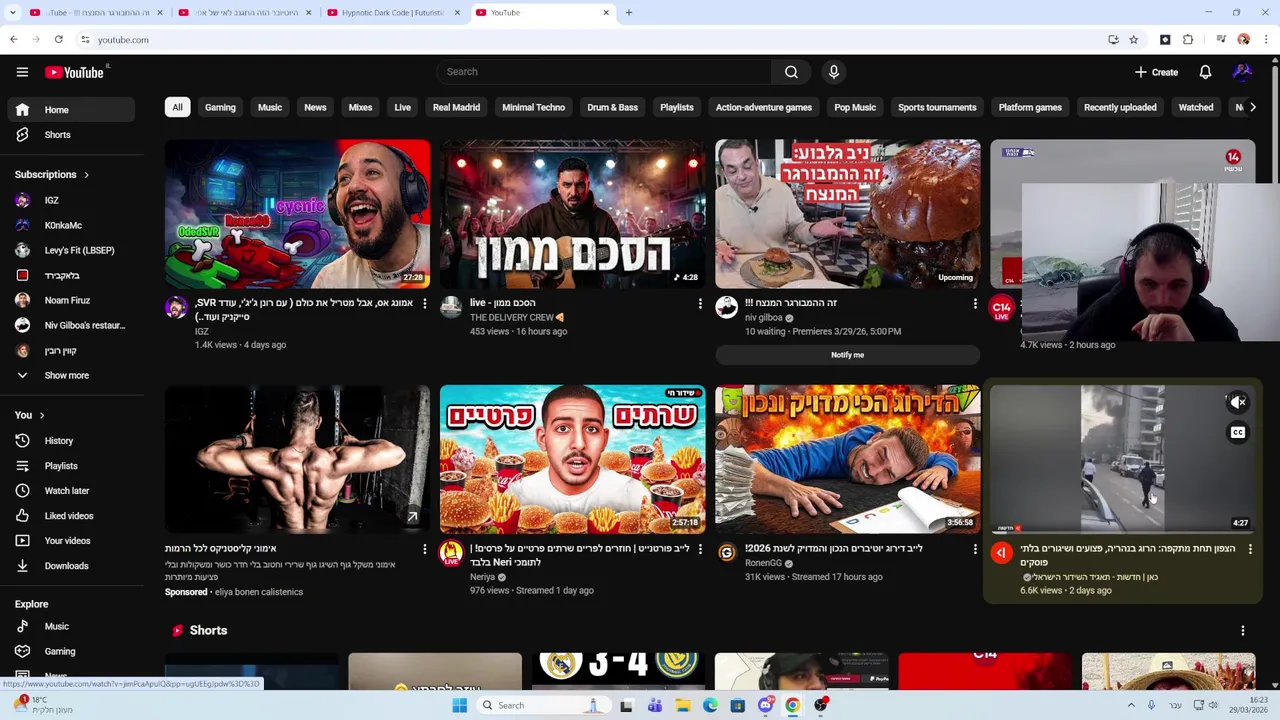
Task: Open the Shorts shelf options menu
Action: click(1242, 631)
